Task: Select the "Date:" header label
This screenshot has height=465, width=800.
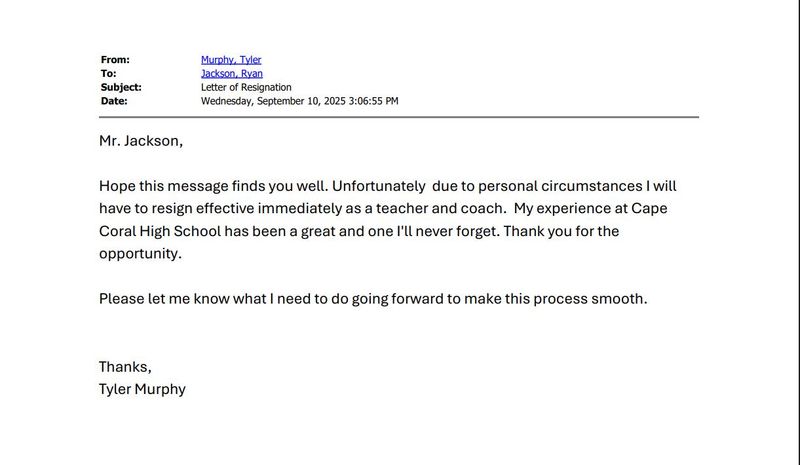Action: click(x=114, y=101)
